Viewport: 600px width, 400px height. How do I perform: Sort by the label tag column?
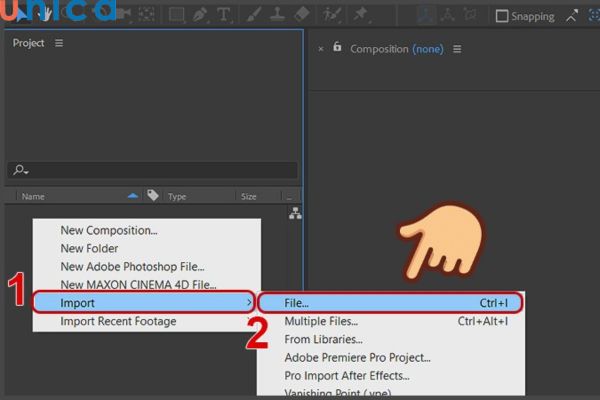(153, 197)
